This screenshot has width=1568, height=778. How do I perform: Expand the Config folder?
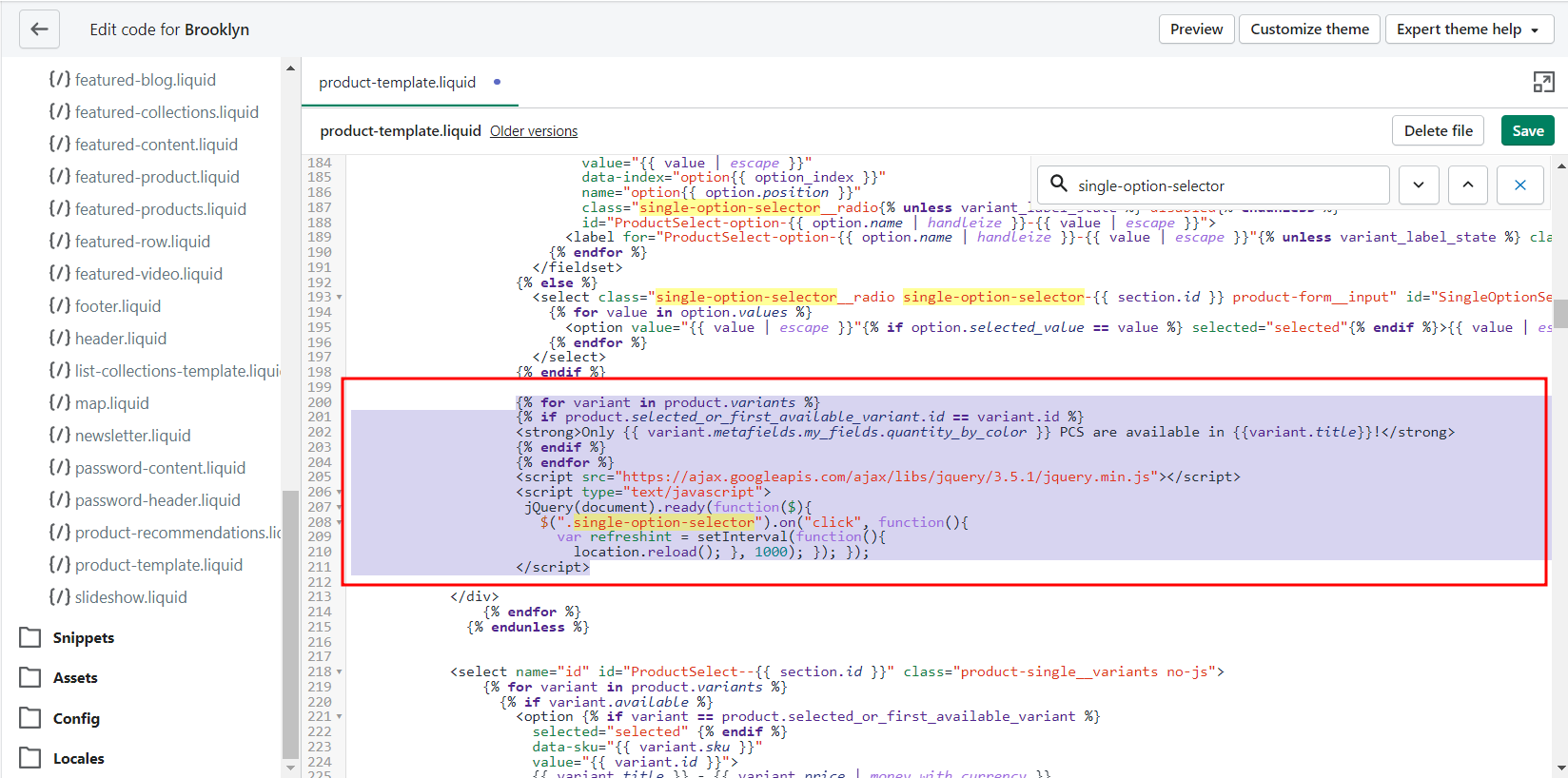coord(59,718)
